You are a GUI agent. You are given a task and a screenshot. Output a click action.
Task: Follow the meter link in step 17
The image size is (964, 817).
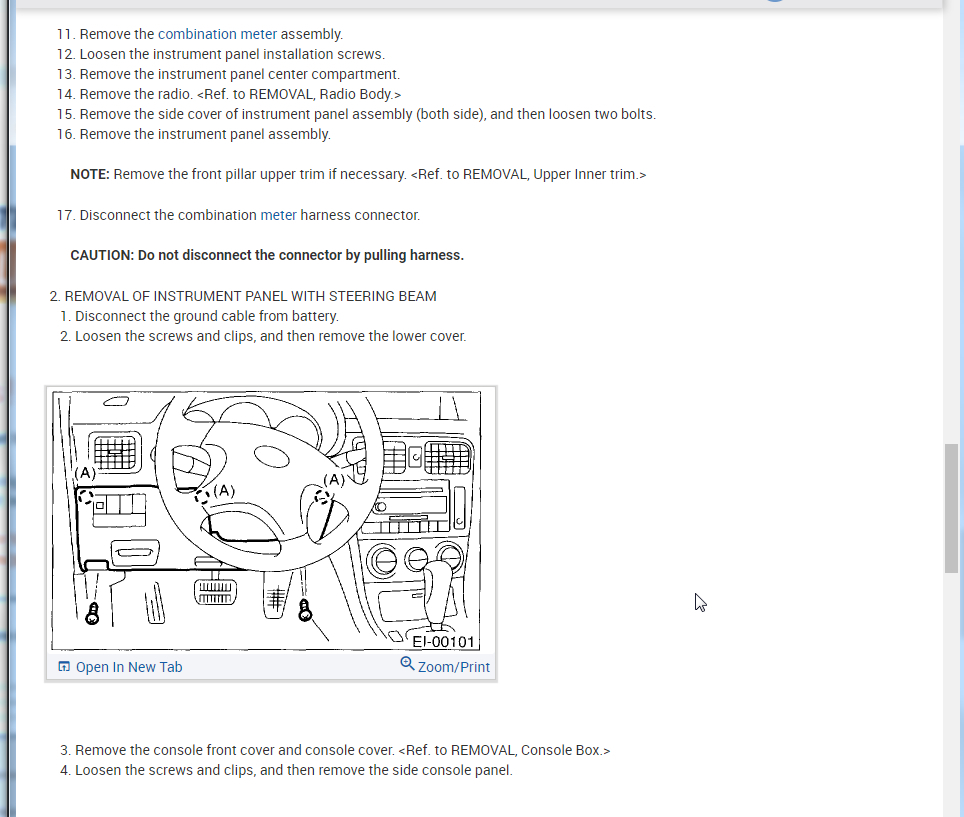click(x=279, y=215)
